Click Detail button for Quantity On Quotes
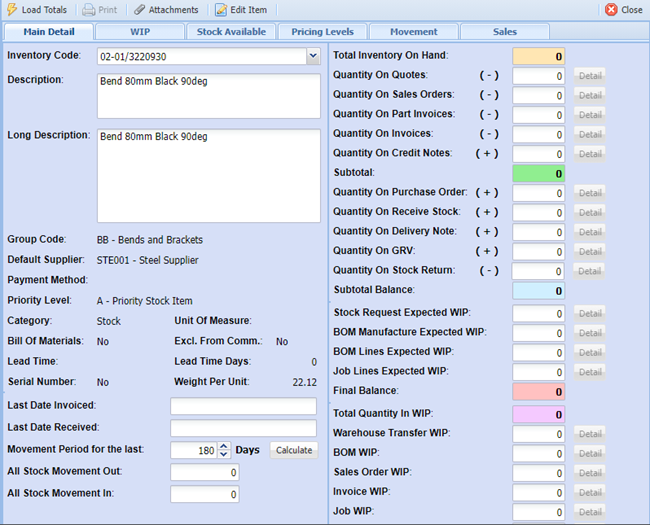Image resolution: width=650 pixels, height=525 pixels. tap(590, 76)
